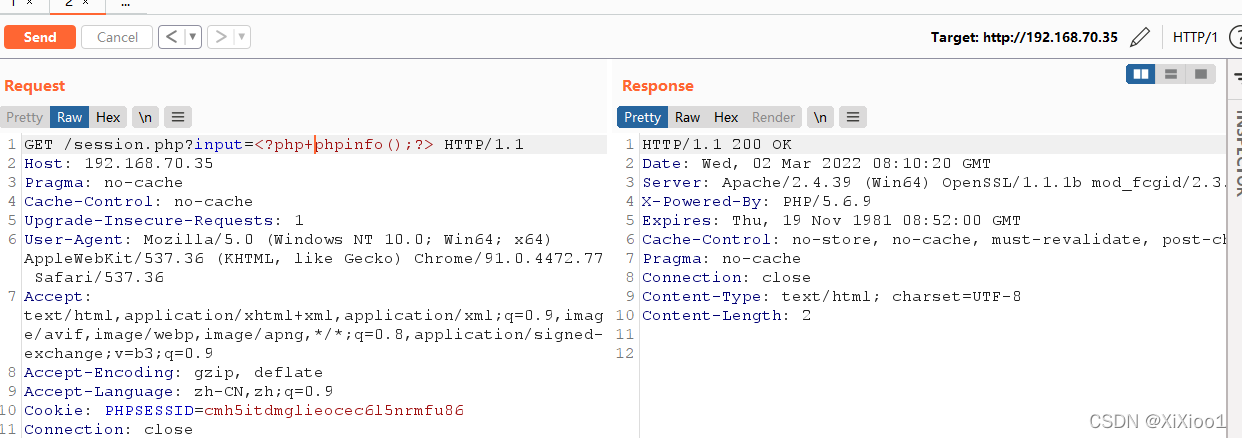1242x438 pixels.
Task: Click the Host: 192.168.70.35 header
Action: [119, 163]
